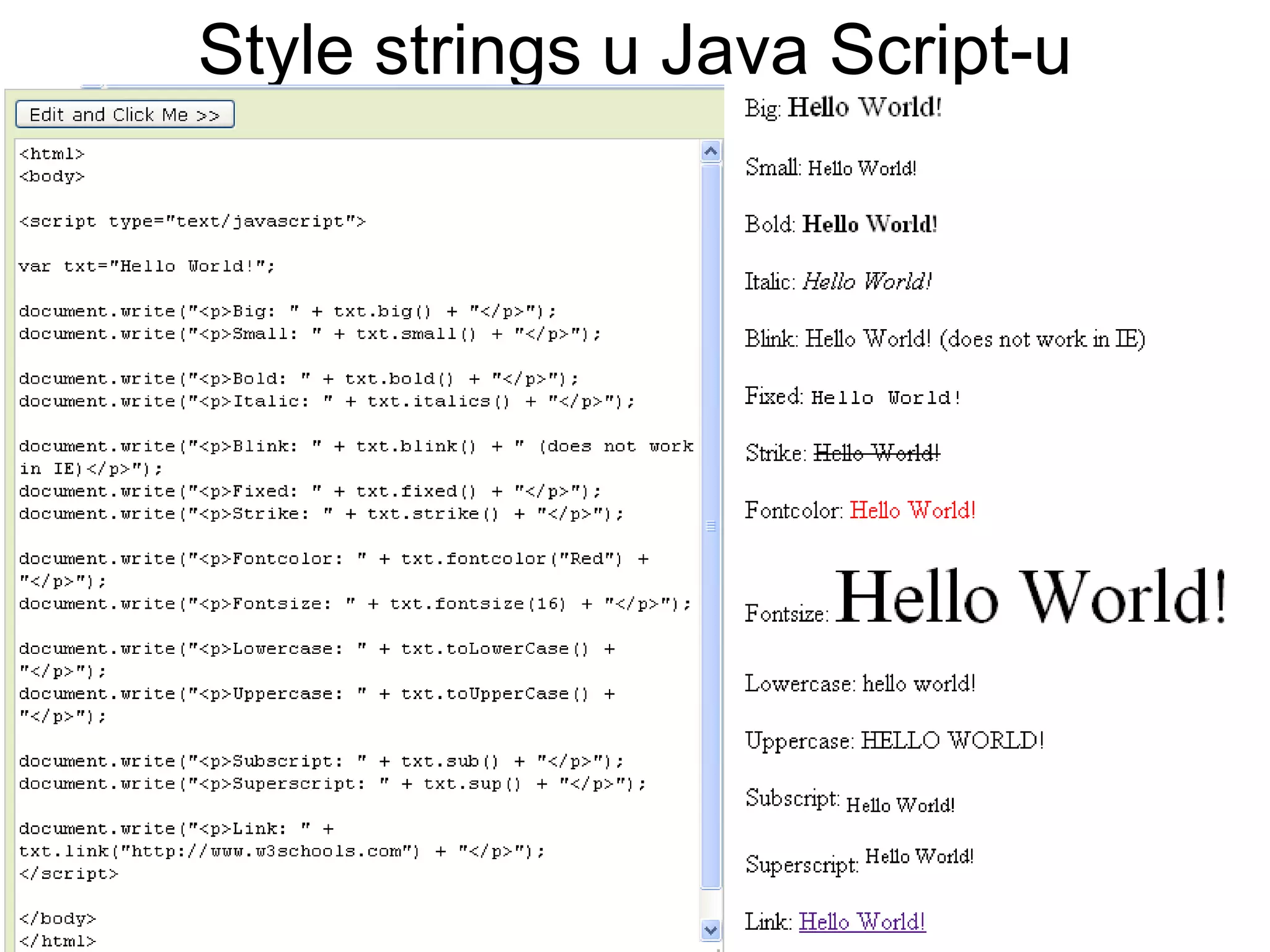Click the Uppercase HELLO WORLD! output
1270x952 pixels.
pos(952,740)
